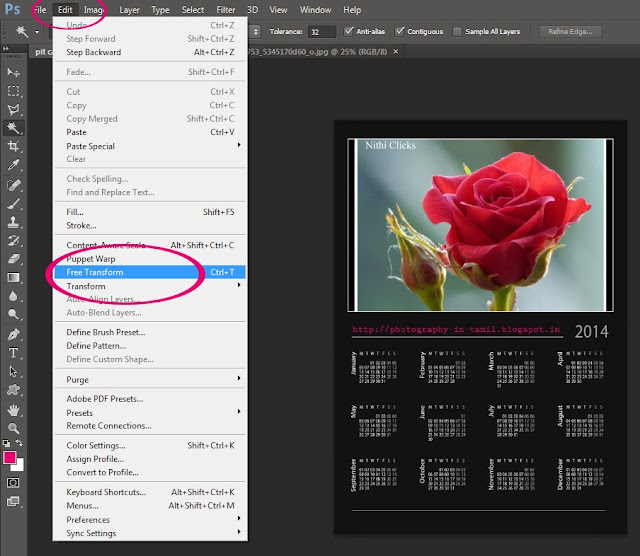Select the Eraser tool
The height and width of the screenshot is (556, 640).
(x=13, y=259)
